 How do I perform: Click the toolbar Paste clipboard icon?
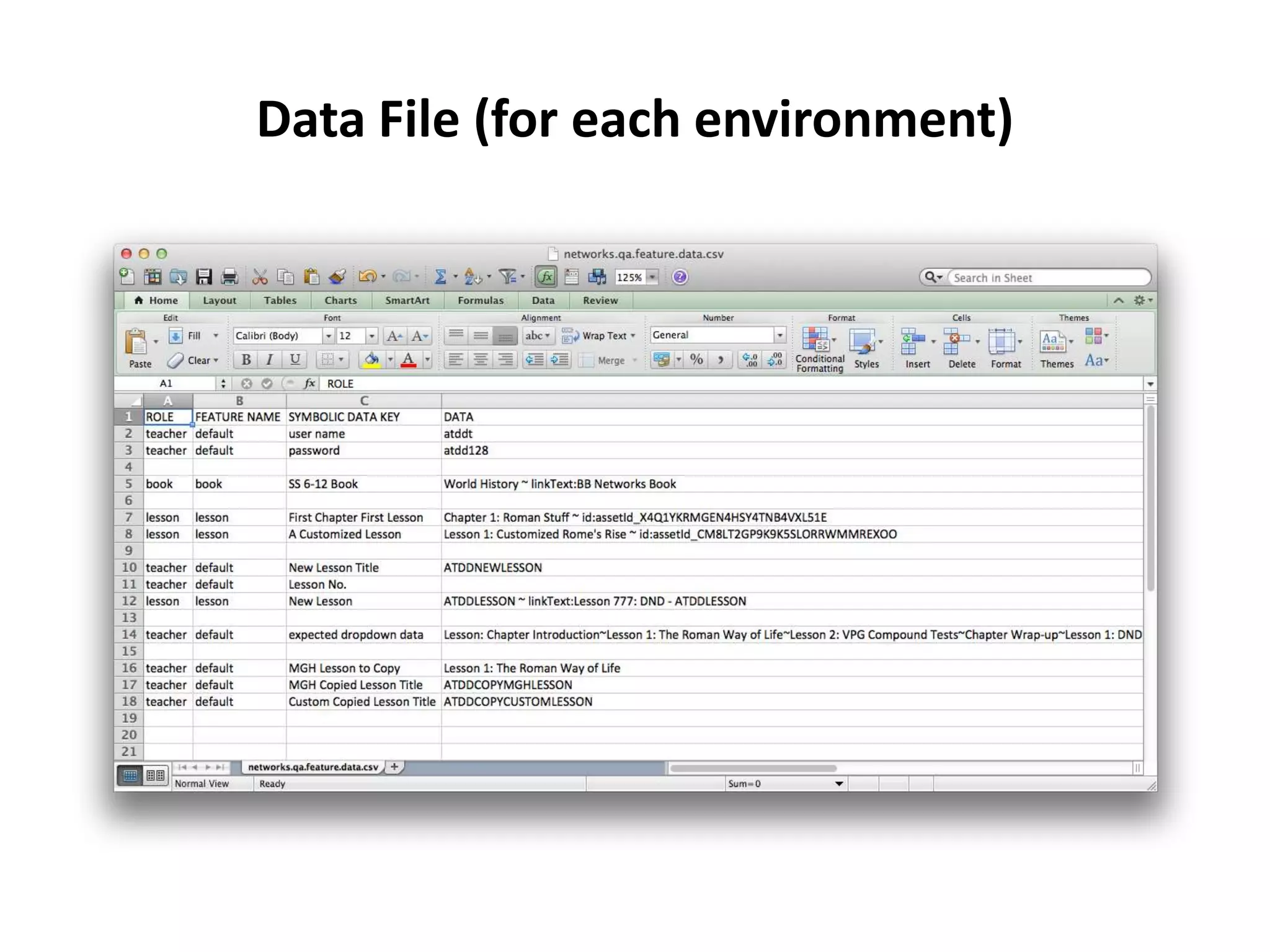[311, 276]
